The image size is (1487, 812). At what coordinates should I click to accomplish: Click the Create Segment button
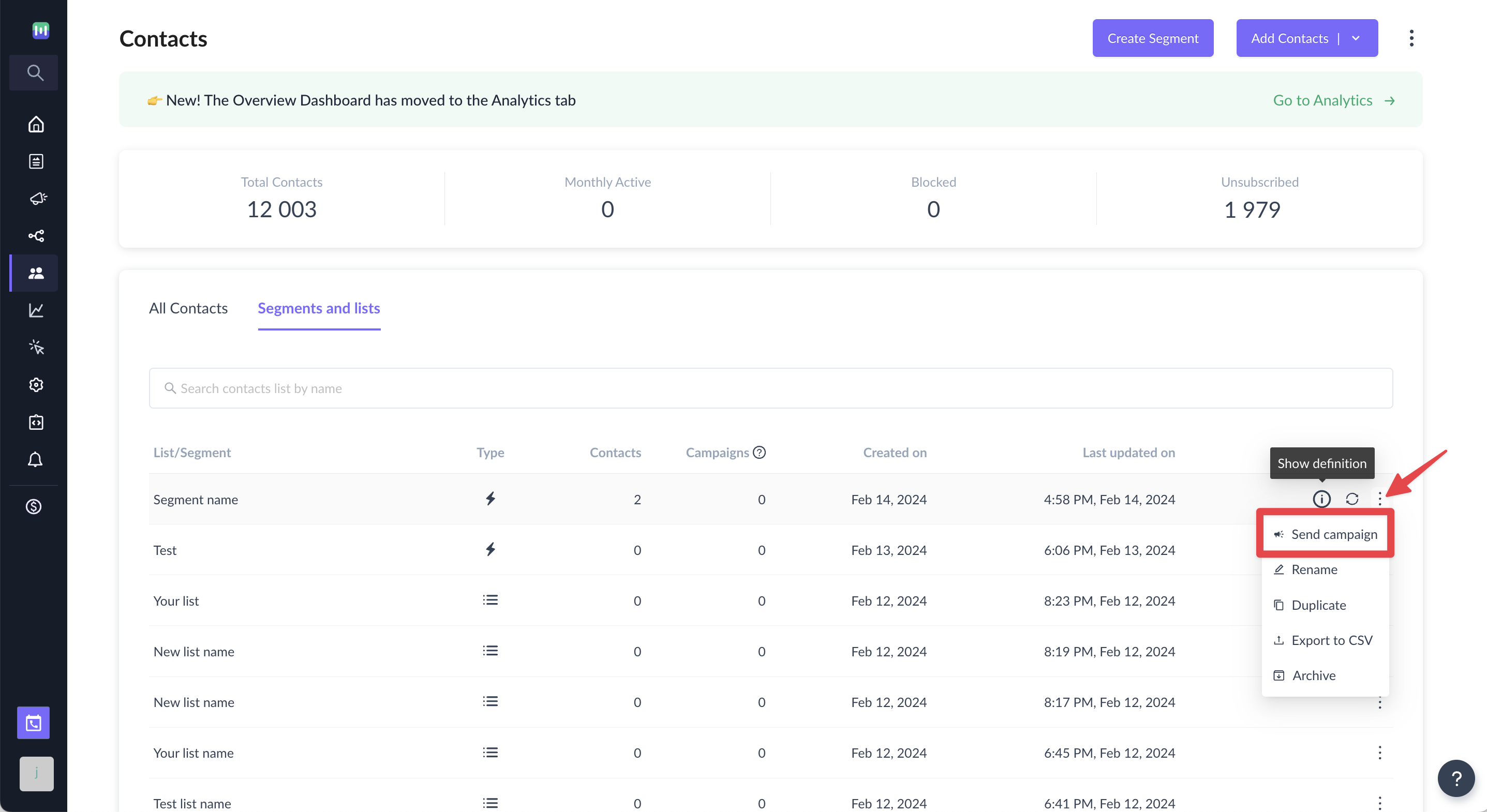pyautogui.click(x=1152, y=38)
